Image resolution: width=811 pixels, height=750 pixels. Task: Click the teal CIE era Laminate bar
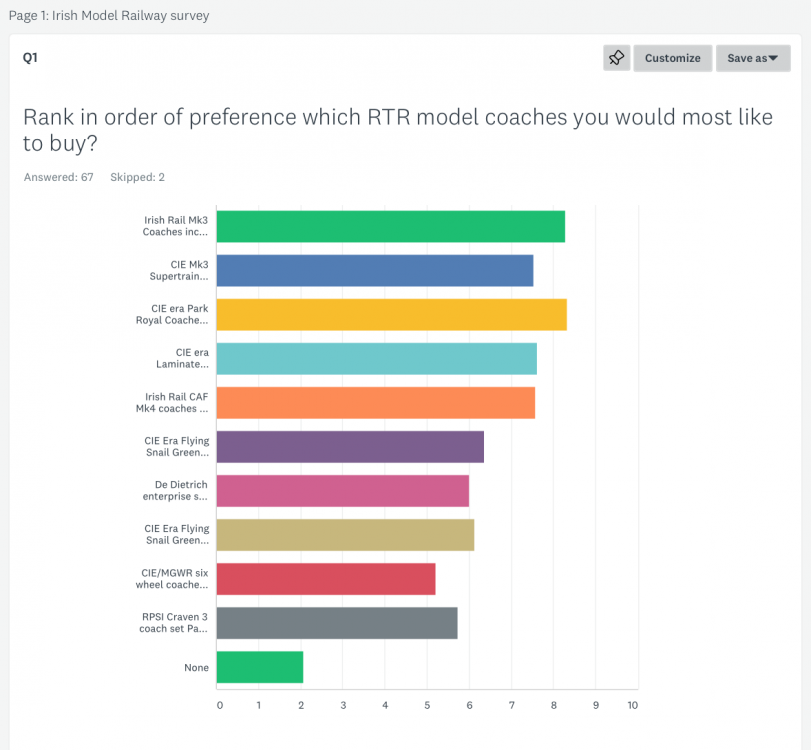click(376, 359)
